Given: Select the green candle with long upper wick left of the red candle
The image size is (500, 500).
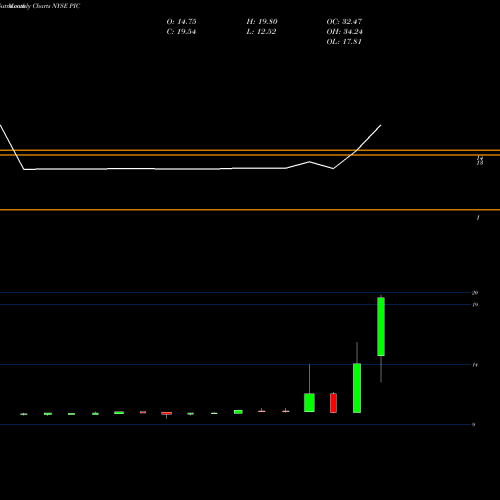Looking at the screenshot, I should (x=309, y=403).
